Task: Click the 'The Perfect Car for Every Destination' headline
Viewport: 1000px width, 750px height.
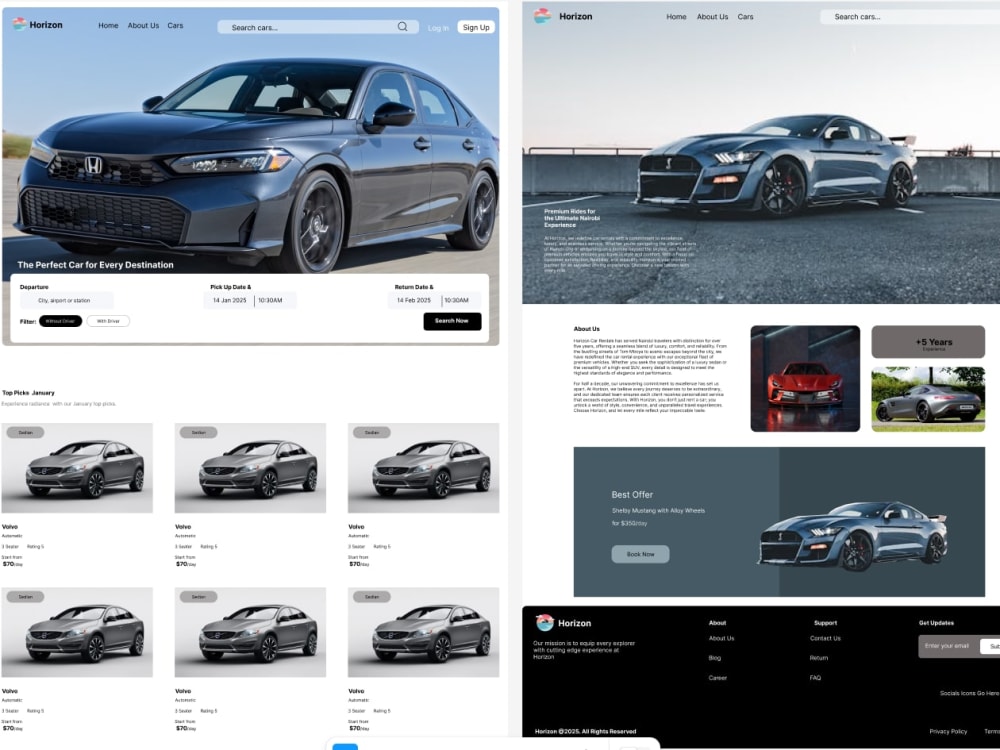Action: [x=96, y=265]
